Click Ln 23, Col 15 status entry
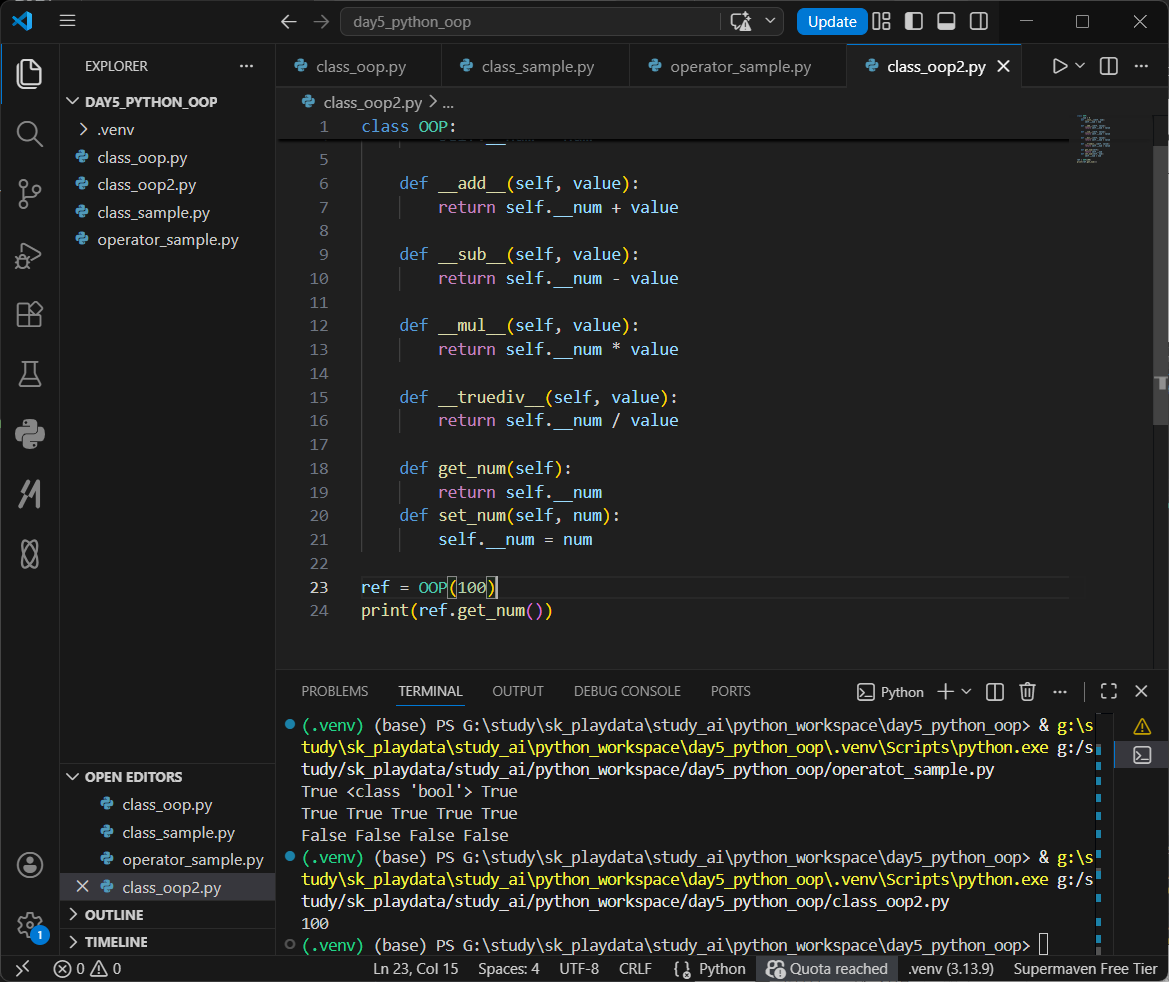 point(415,969)
